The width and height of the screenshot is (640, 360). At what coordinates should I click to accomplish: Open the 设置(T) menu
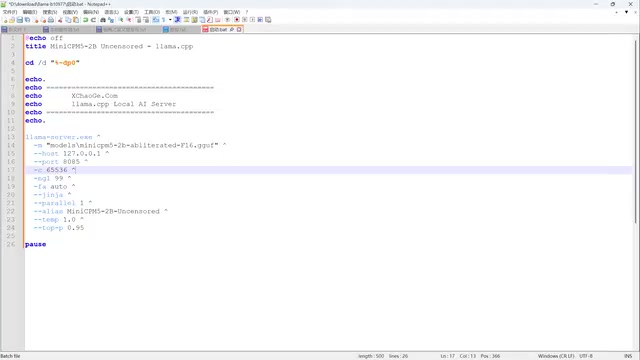click(131, 12)
